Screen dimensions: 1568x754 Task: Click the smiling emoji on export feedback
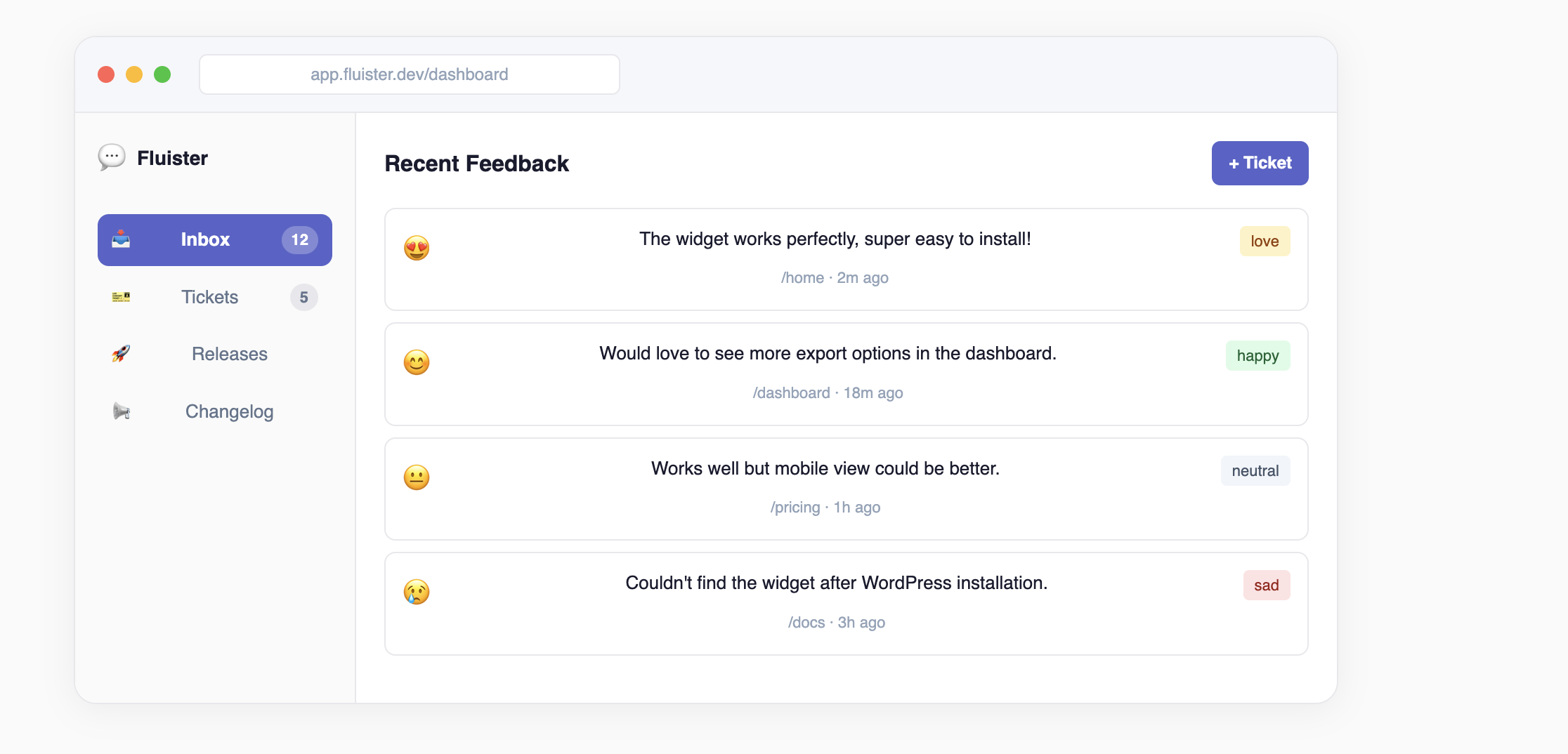[417, 362]
